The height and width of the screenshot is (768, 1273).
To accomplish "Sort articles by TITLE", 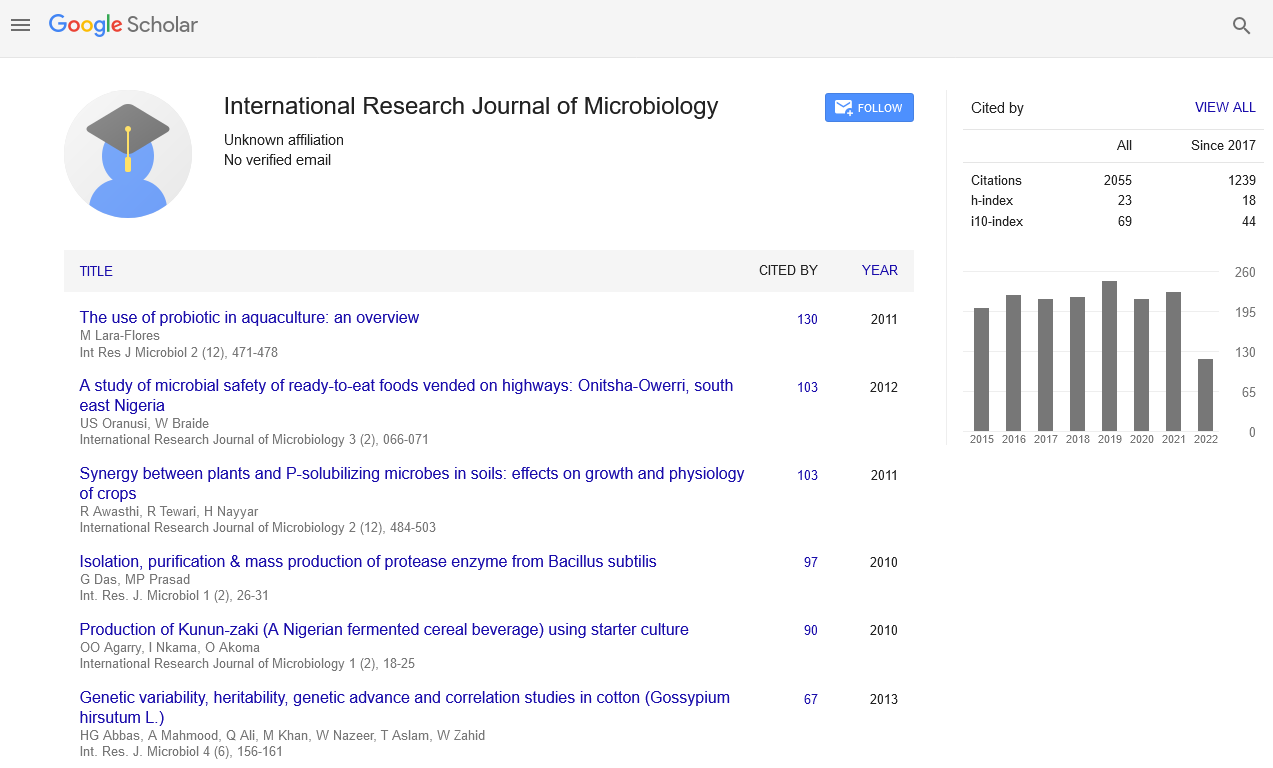I will (96, 271).
